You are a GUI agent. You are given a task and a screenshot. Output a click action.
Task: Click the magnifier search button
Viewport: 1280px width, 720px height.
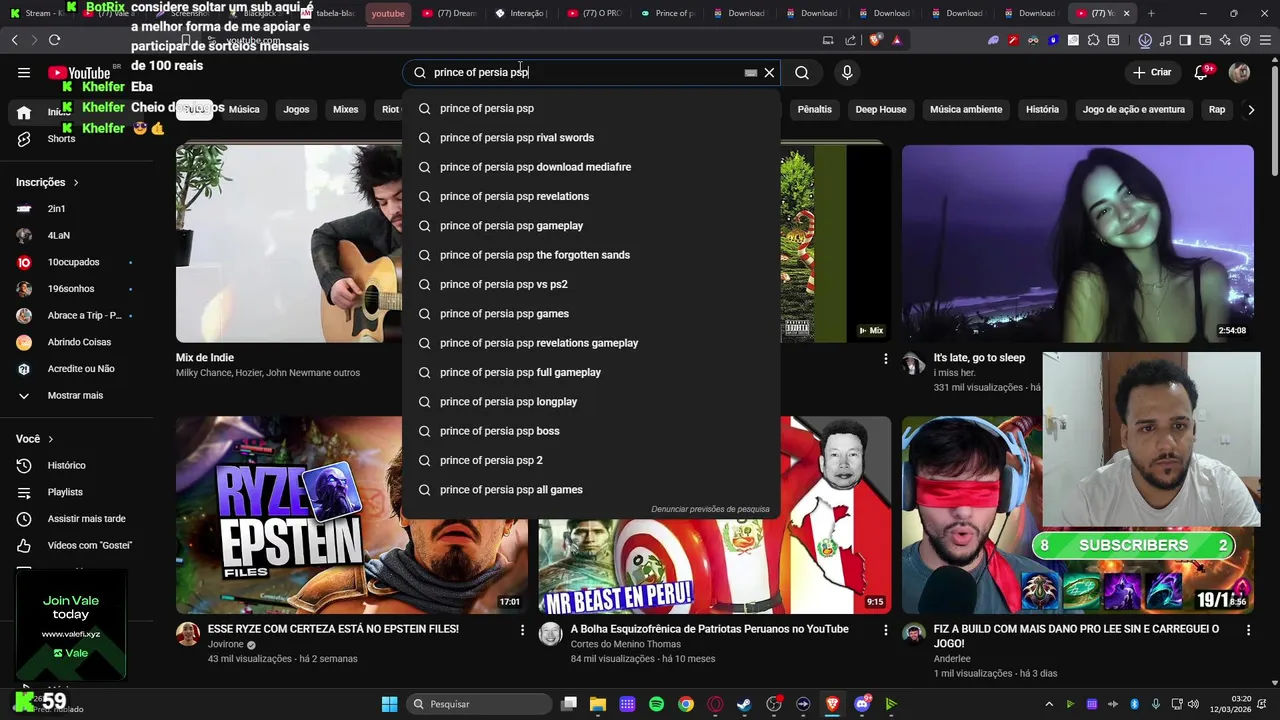(x=802, y=72)
